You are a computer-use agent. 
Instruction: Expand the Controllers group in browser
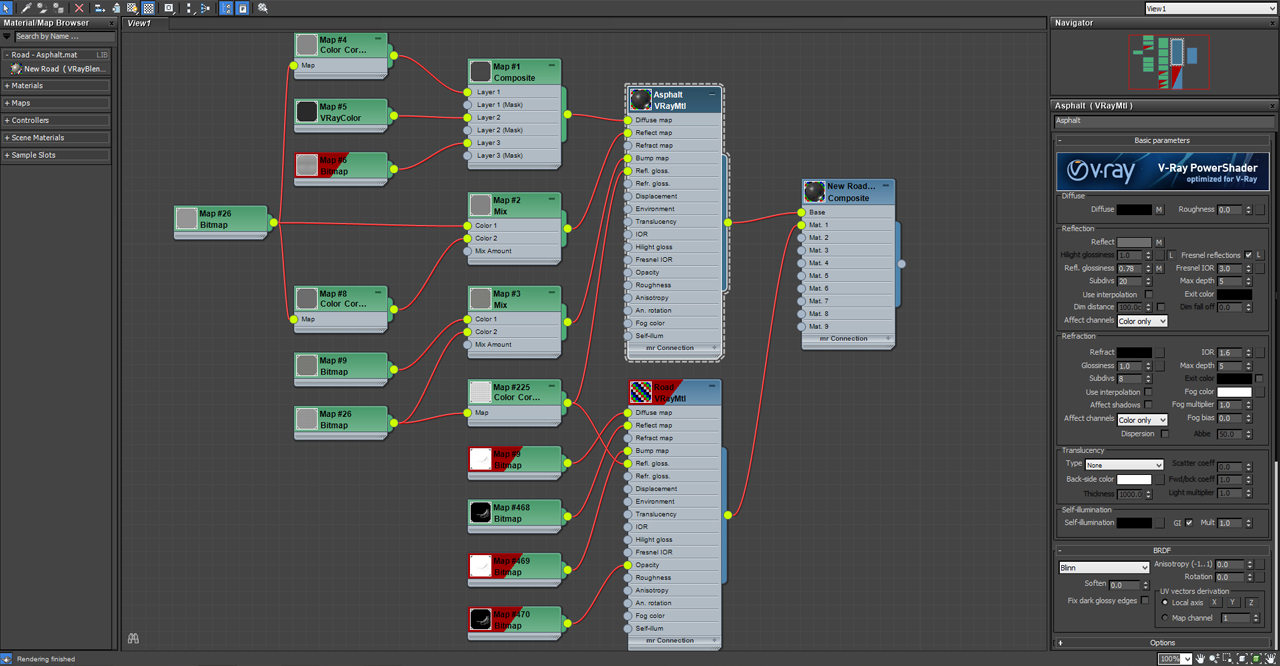[56, 120]
